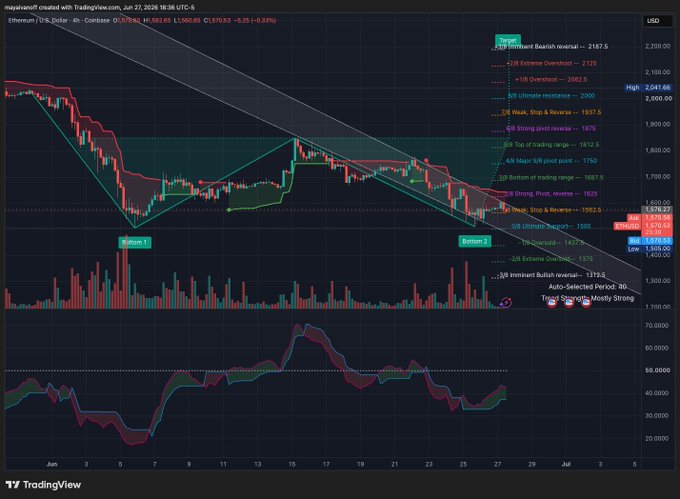Click the '+3/8 Imminent Bearish reversal -- 2187.5' text
Viewport: 680px width, 499px height.
pos(552,46)
